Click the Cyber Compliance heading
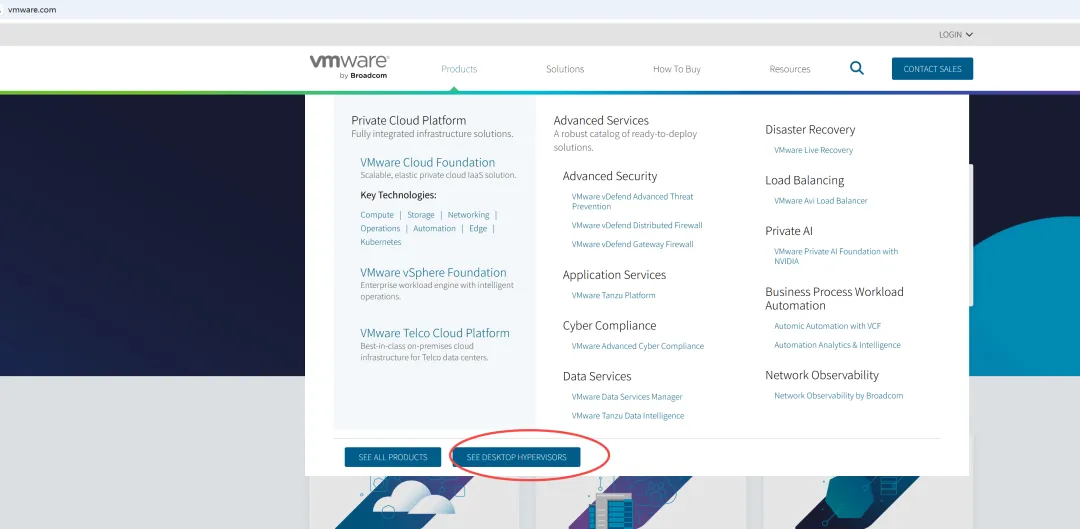 coord(610,326)
